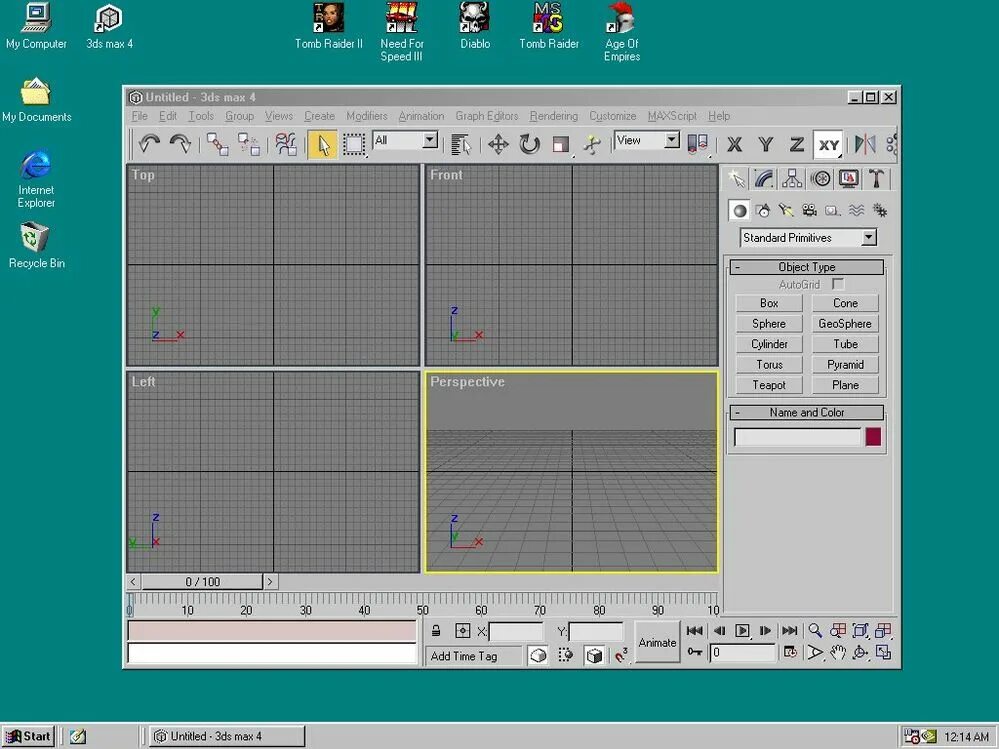Create a Box primitive

tap(769, 303)
